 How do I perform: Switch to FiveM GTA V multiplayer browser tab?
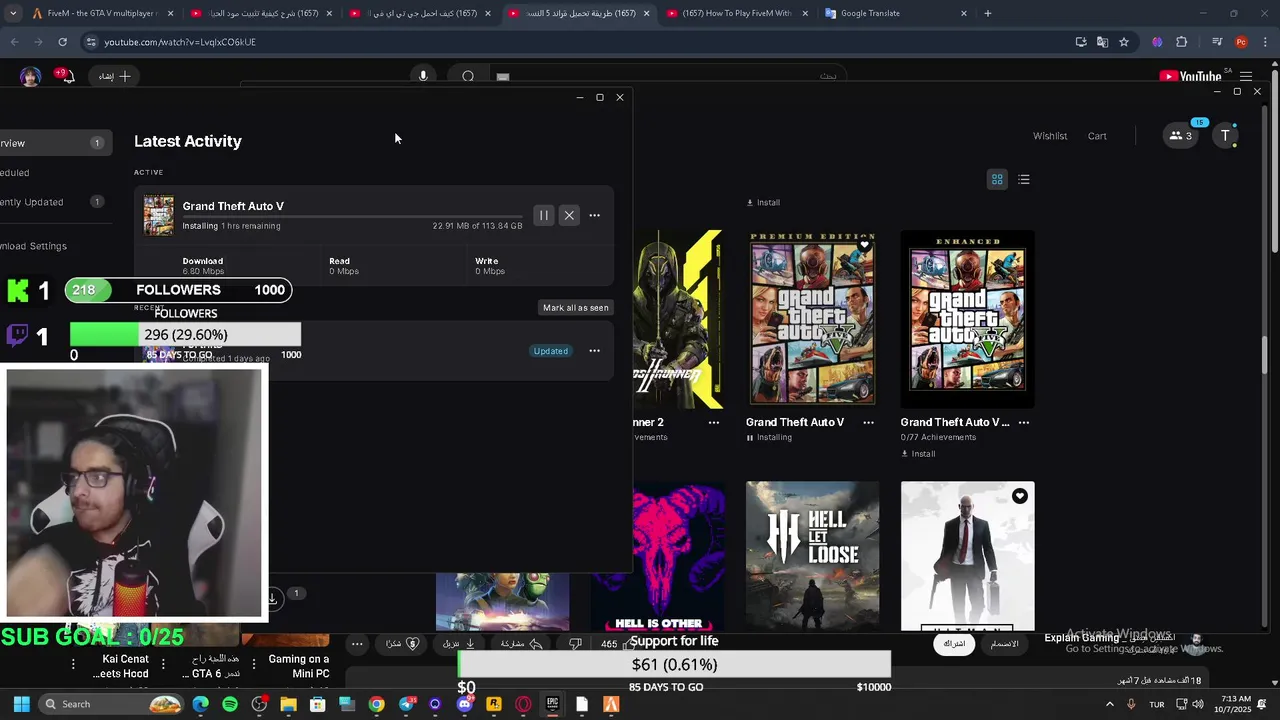pos(101,13)
